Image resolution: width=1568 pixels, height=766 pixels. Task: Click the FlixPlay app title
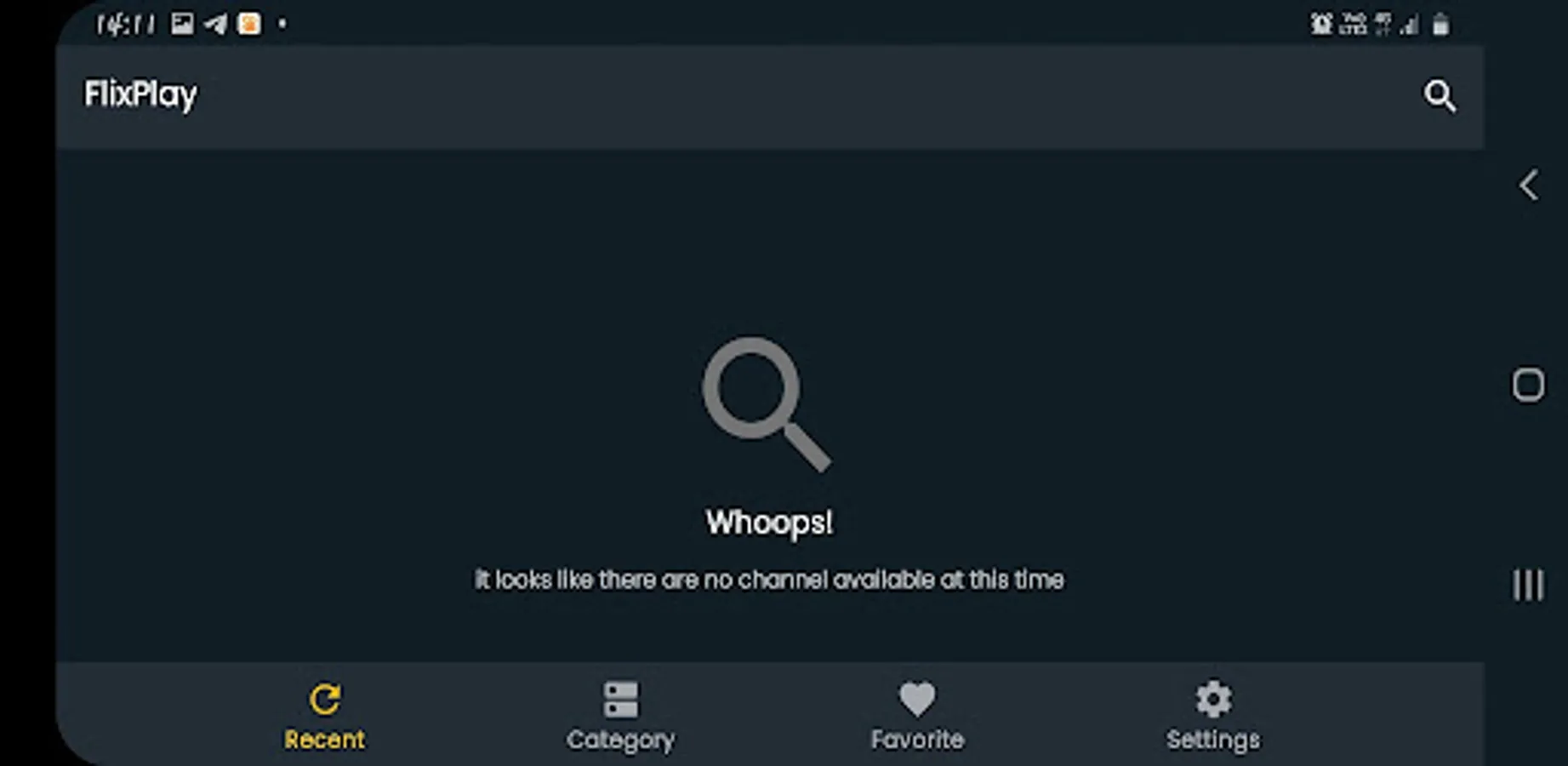point(140,94)
